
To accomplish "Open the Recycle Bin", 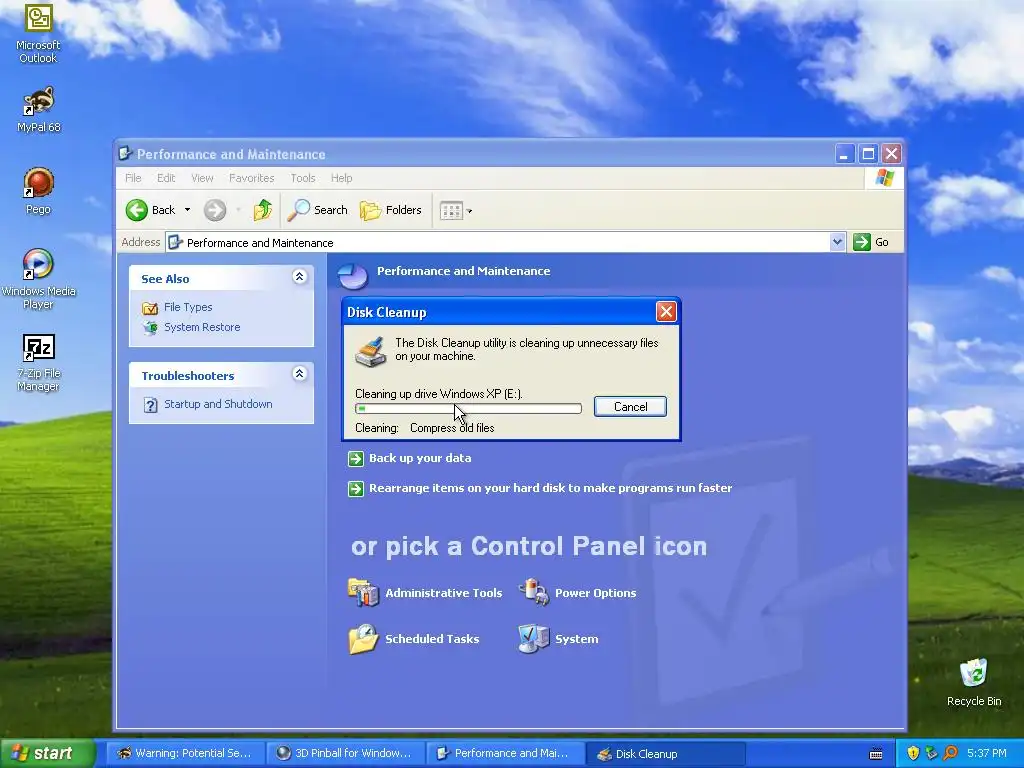I will (974, 683).
